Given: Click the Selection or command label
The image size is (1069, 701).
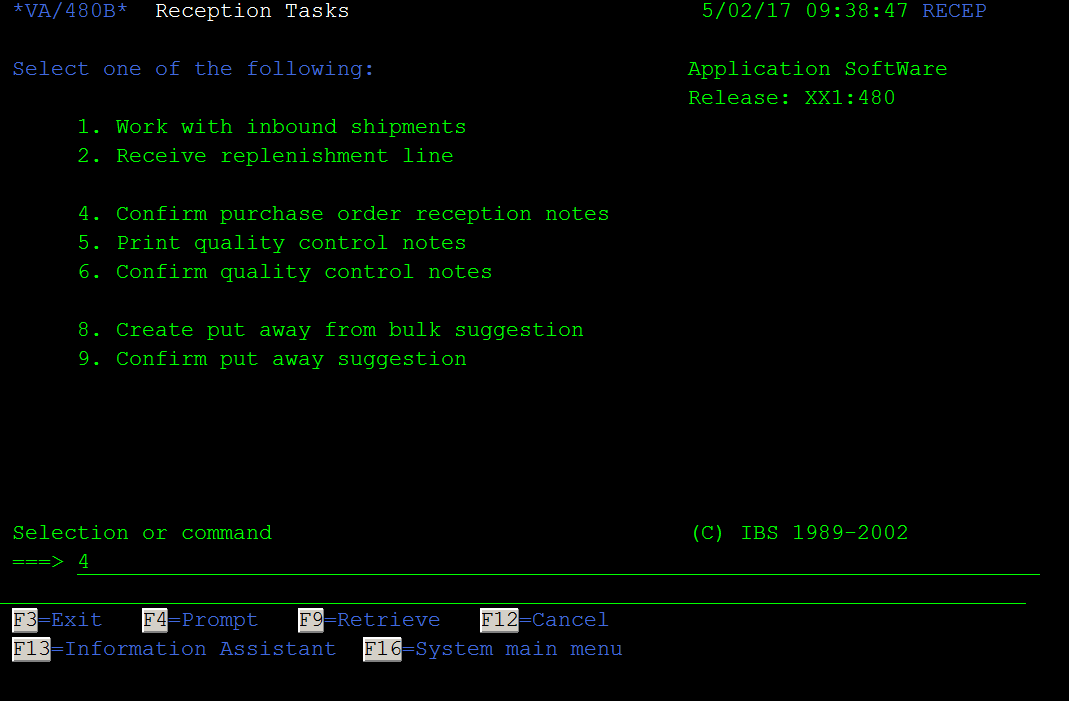Looking at the screenshot, I should point(142,533).
